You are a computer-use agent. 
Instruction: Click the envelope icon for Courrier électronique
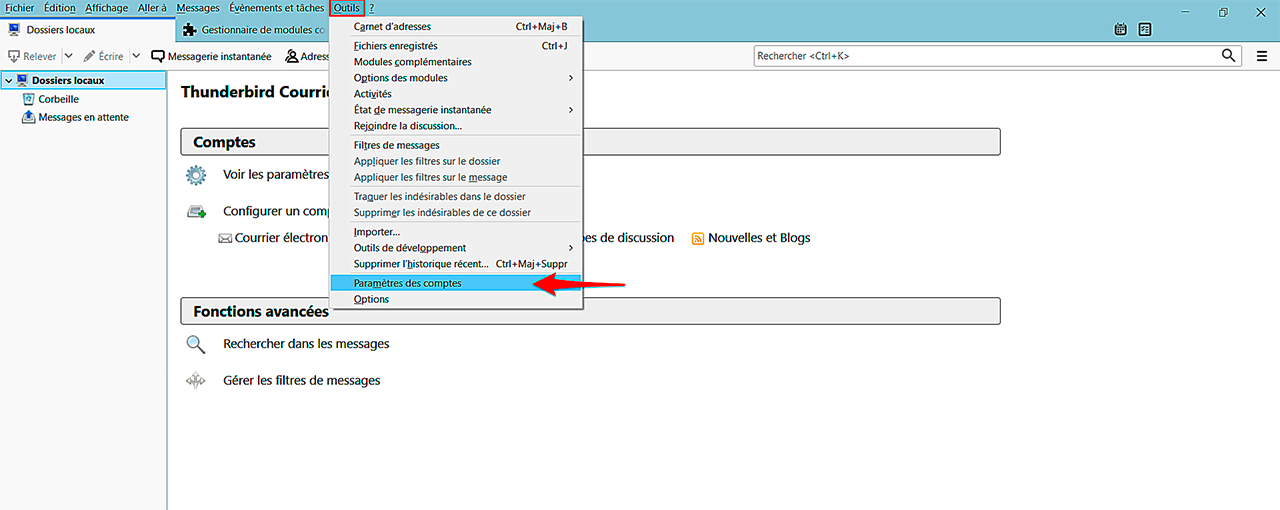pos(225,238)
